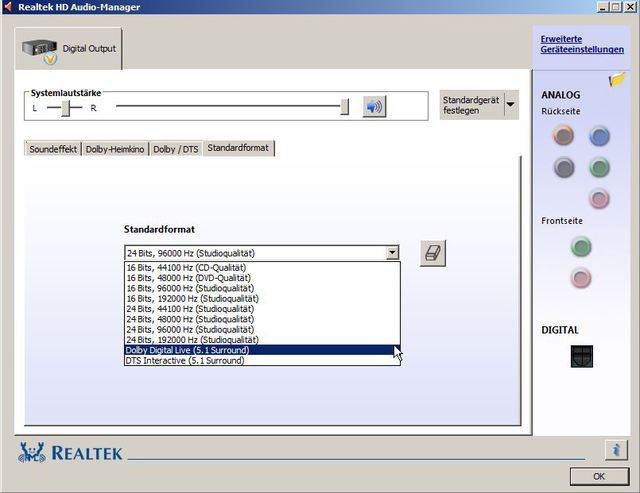Close the Realtek HD Audio-Manager window

coord(630,7)
